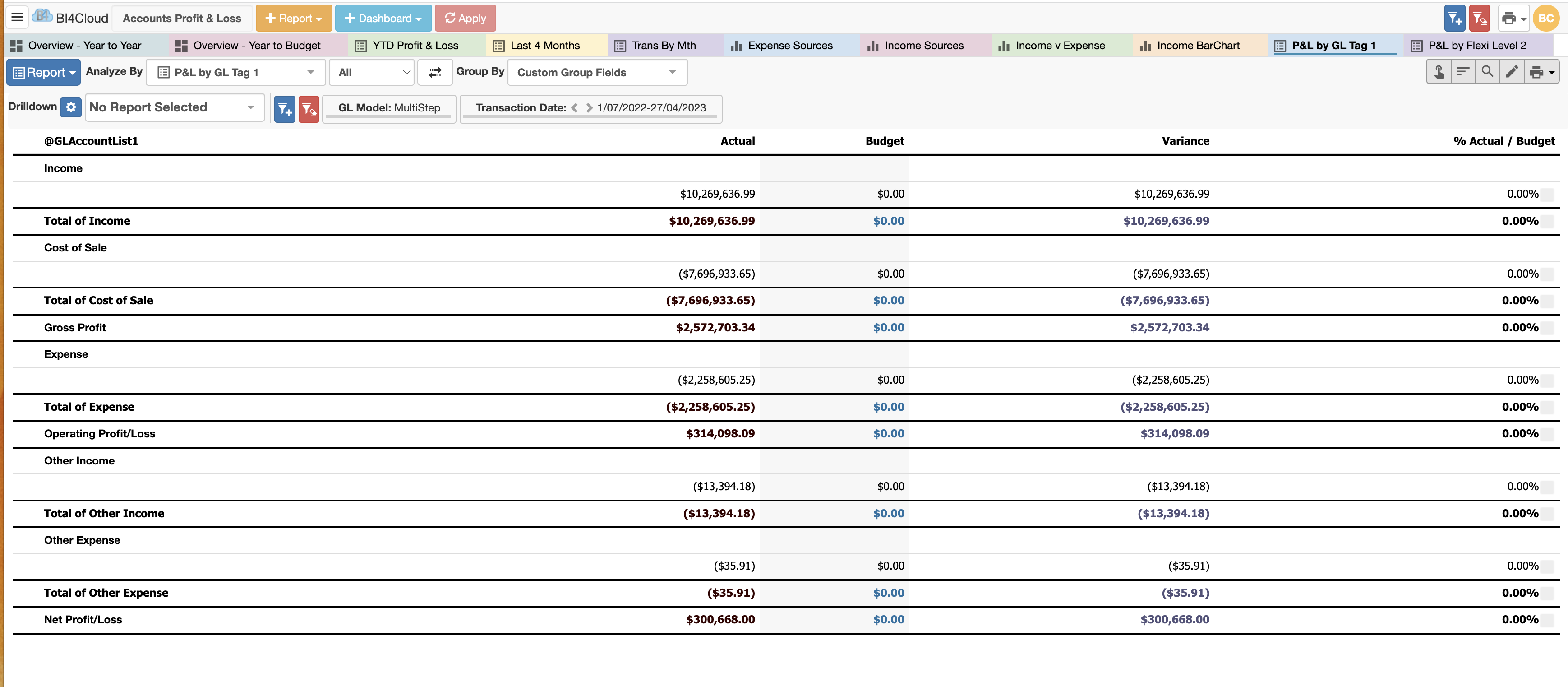
Task: Click the list icon inside Analyze By box
Action: (163, 73)
